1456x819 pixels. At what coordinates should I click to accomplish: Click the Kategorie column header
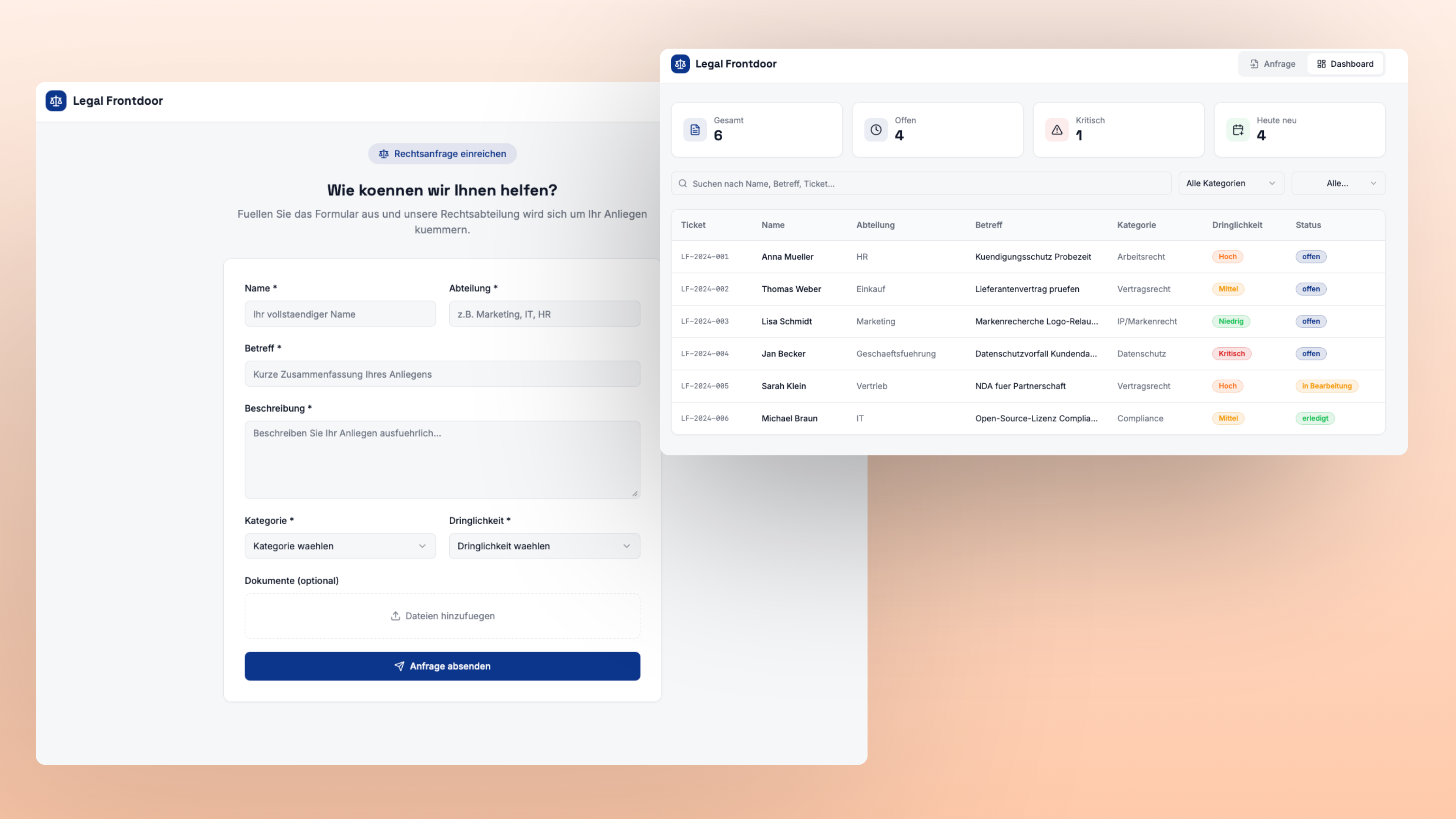pos(1136,225)
